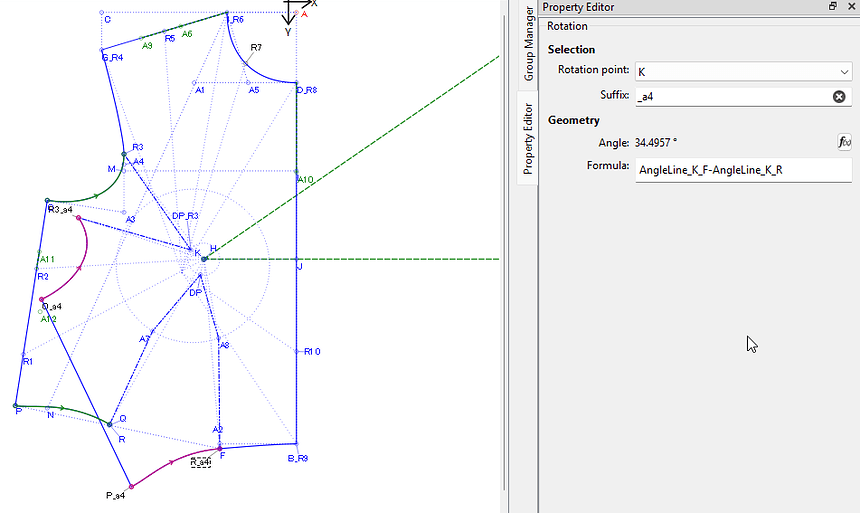Switch to the Group Manager tab
Screen dimensions: 860x513
[x=529, y=44]
